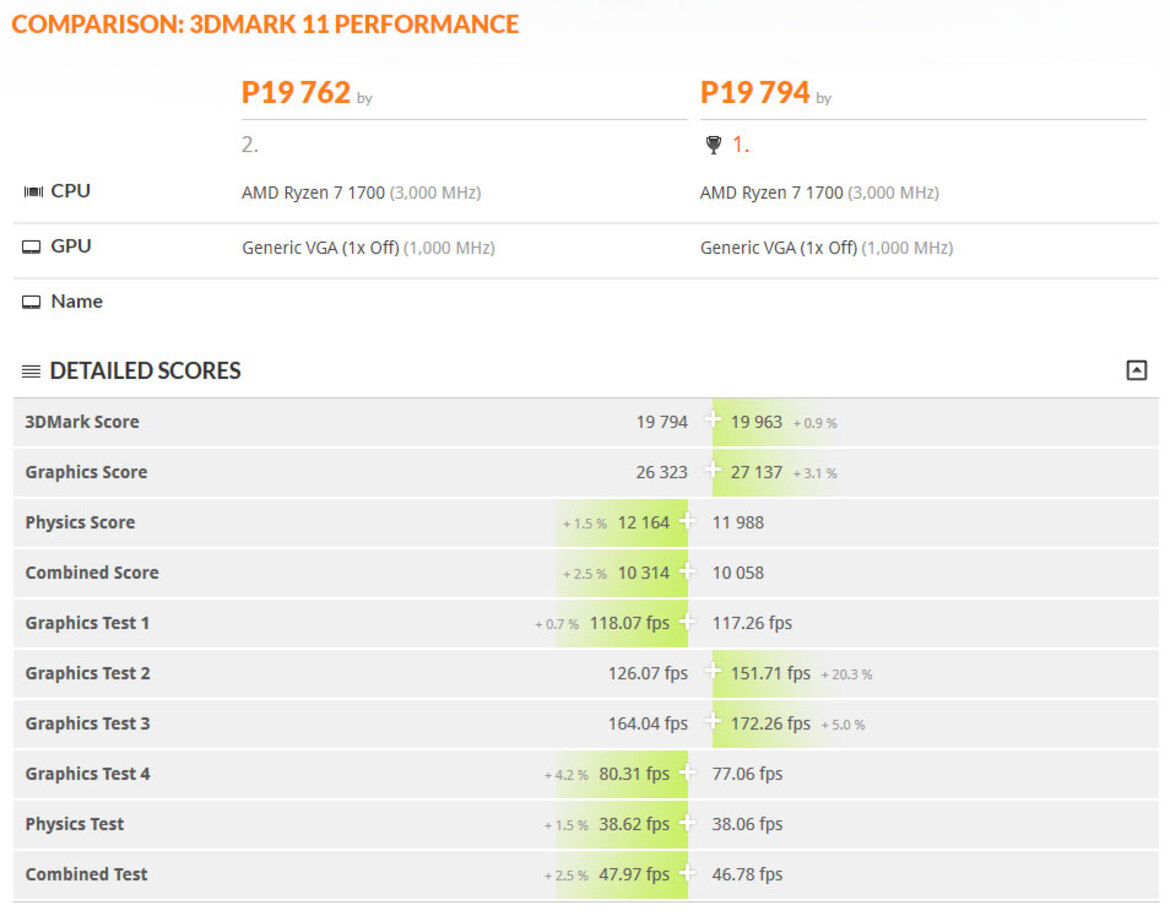The height and width of the screenshot is (916, 1170).
Task: Click the 126.07 fps value
Action: pyautogui.click(x=648, y=673)
